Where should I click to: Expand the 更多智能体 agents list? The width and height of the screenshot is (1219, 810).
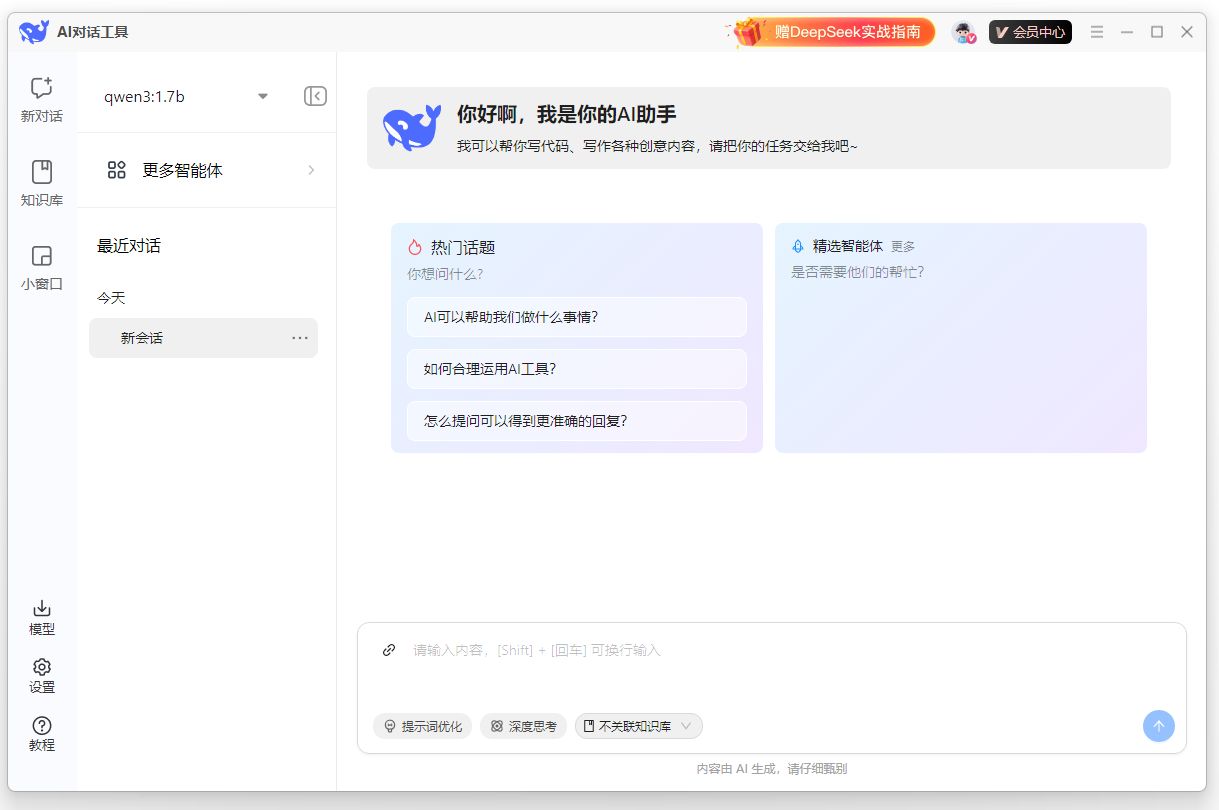pos(206,170)
